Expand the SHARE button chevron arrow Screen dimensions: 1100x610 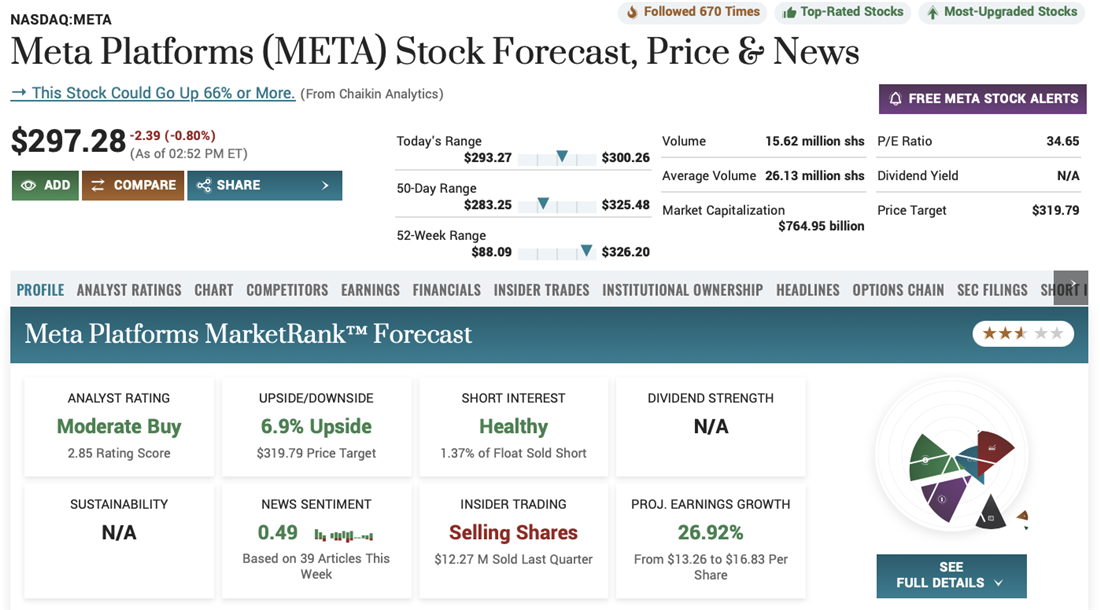325,185
